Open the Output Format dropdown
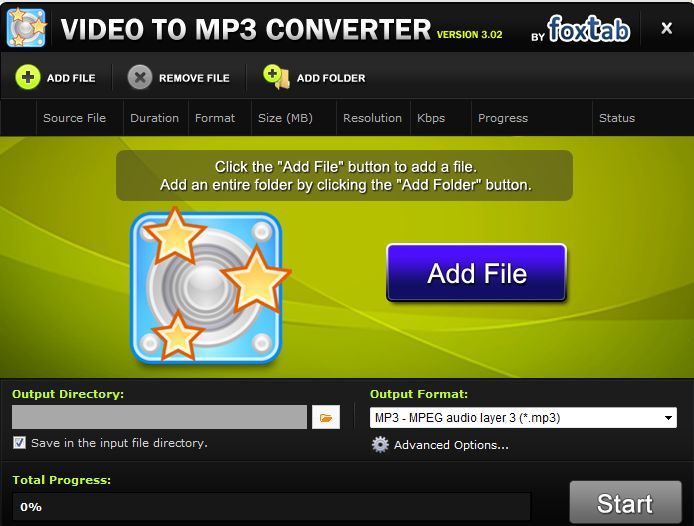Image resolution: width=694 pixels, height=526 pixels. click(523, 418)
